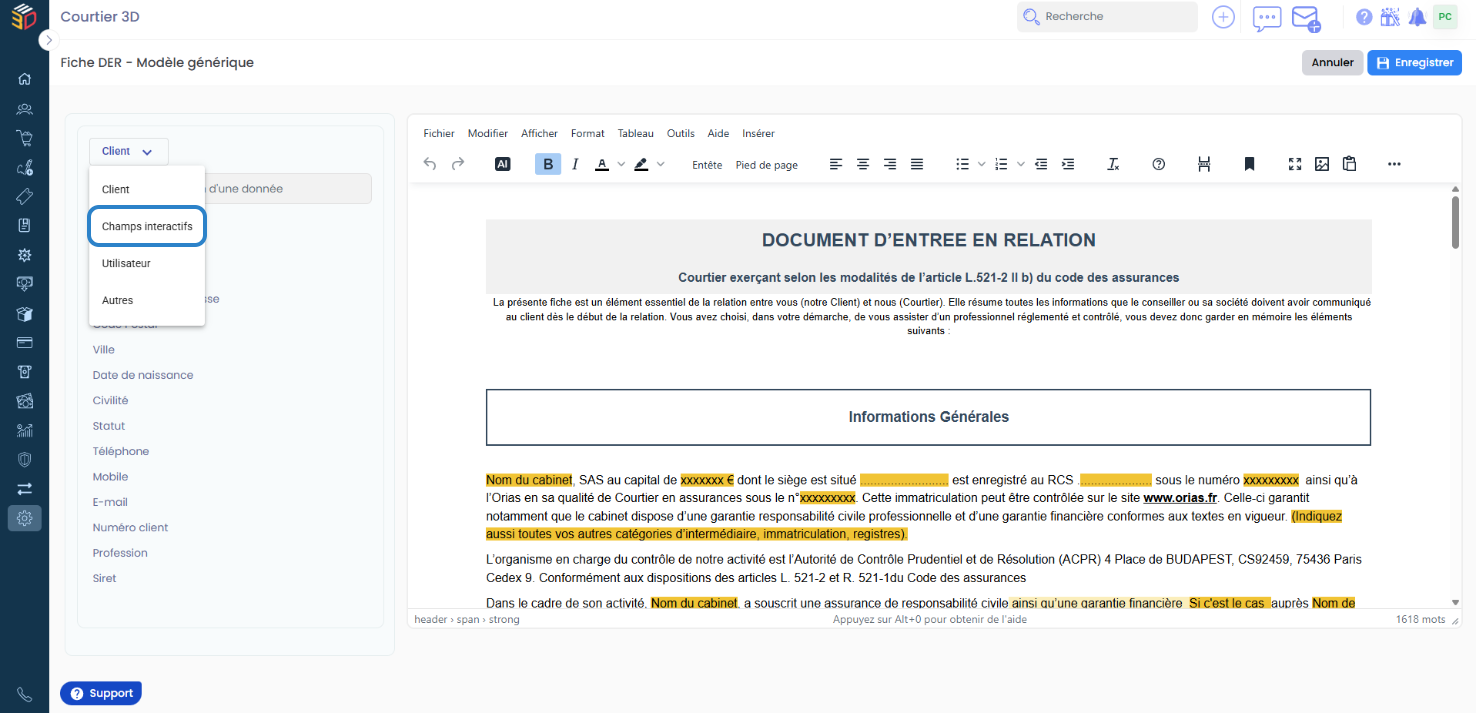Viewport: 1476px width, 713px height.
Task: Go to Home in sidebar
Action: pyautogui.click(x=25, y=80)
